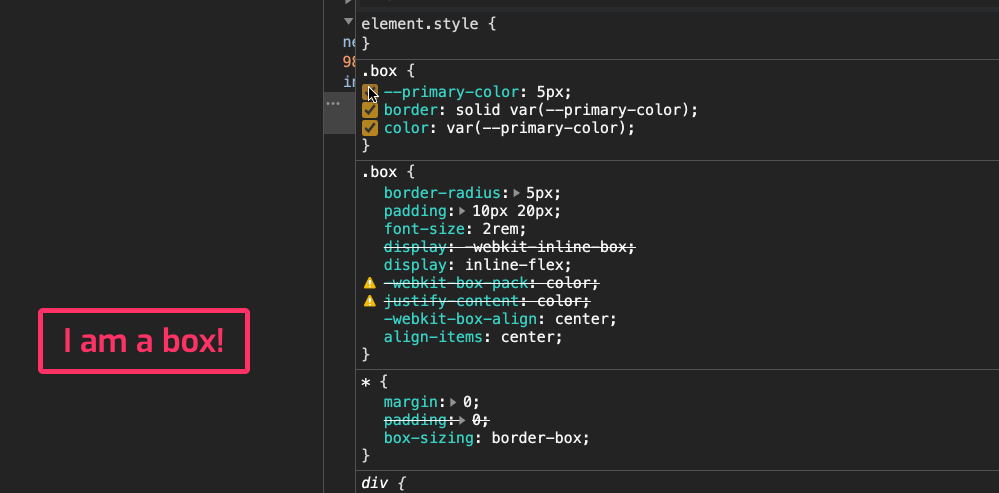Uncheck the --primary-color property checkbox
This screenshot has height=493, width=999.
[x=369, y=92]
